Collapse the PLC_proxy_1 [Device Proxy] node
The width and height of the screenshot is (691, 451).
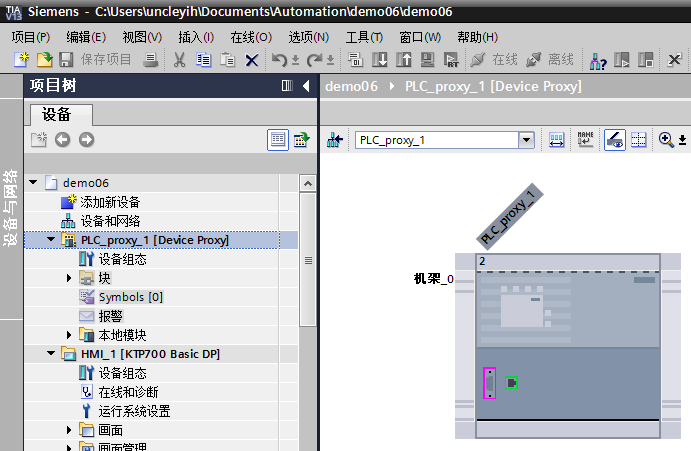[x=51, y=239]
